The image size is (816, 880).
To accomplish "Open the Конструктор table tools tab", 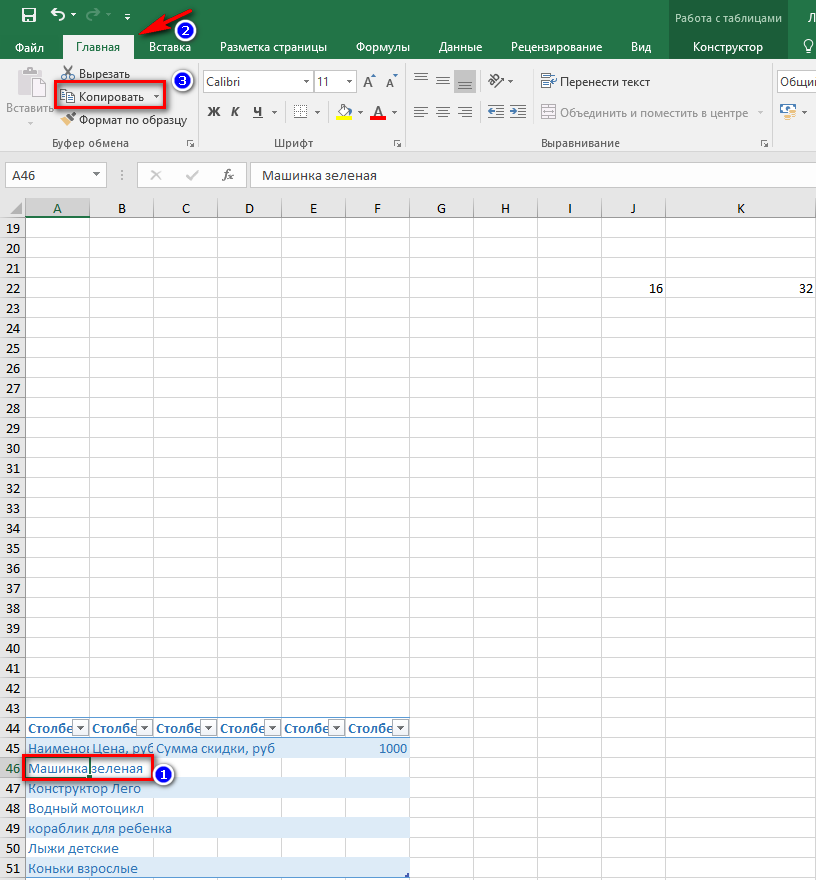I will [727, 47].
